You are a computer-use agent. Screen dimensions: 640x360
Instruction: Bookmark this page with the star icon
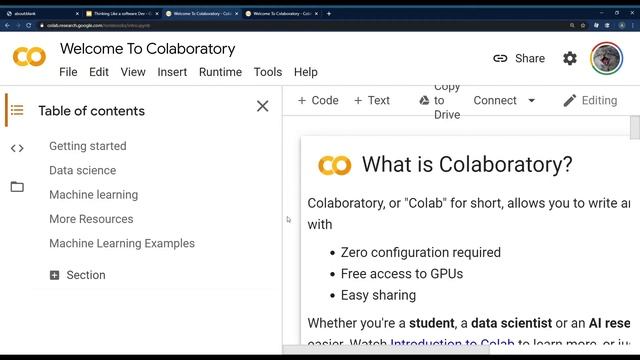coord(583,25)
